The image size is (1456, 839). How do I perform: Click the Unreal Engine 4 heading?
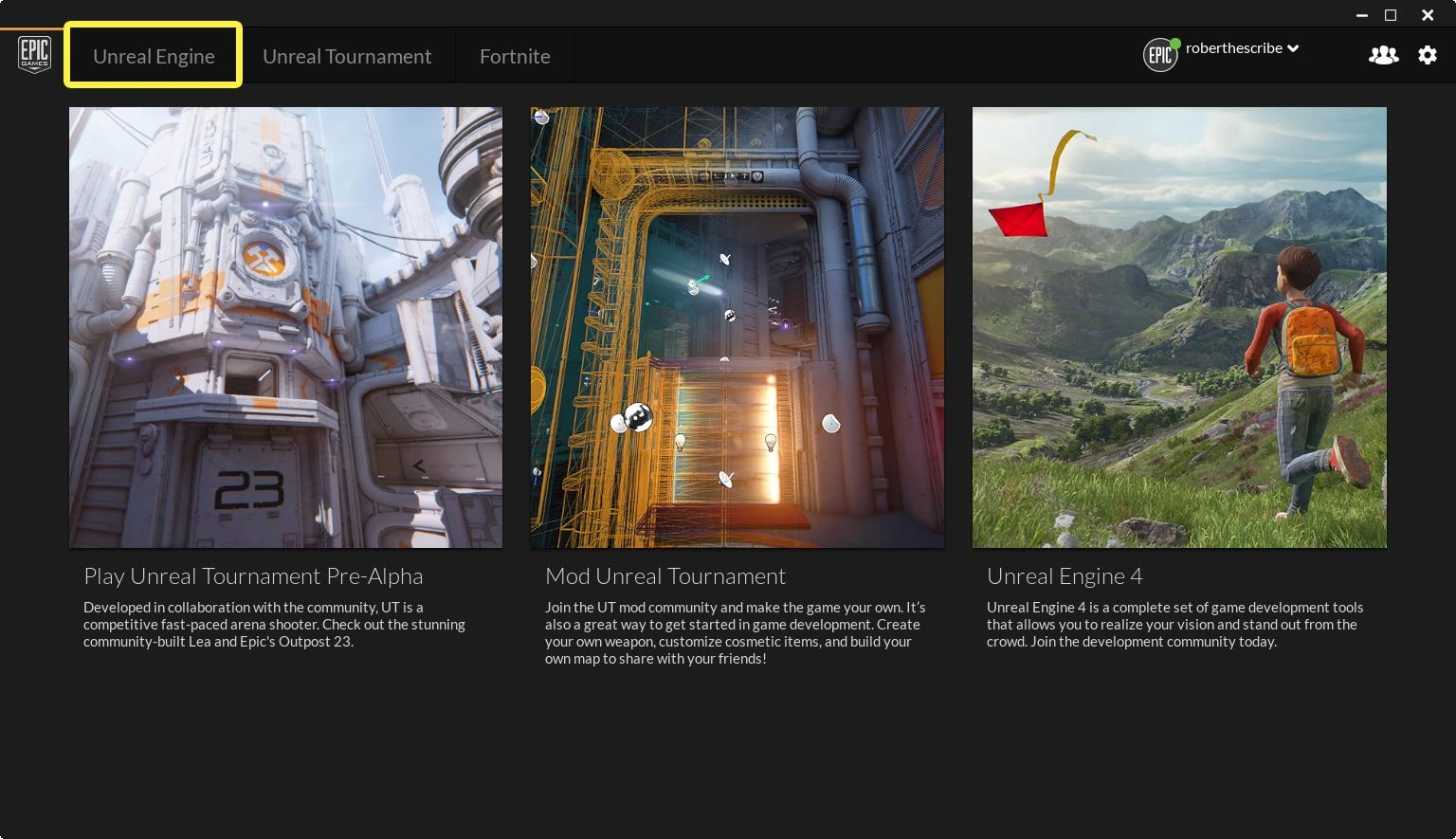[x=1065, y=576]
